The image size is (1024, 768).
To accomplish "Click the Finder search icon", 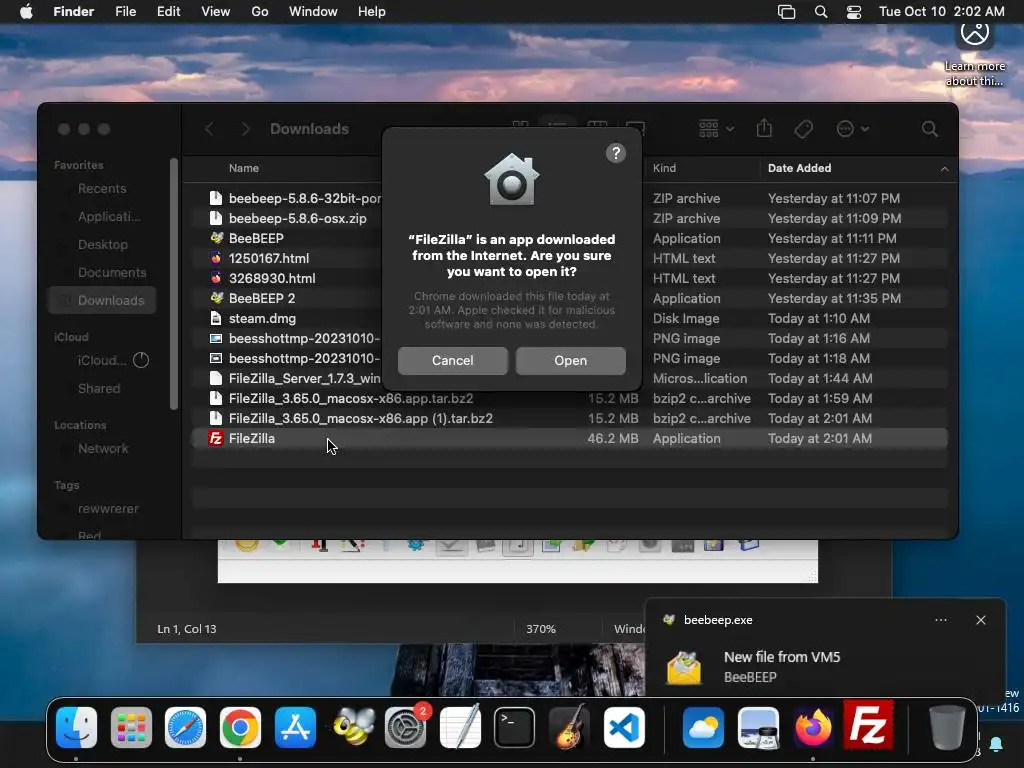I will click(x=929, y=129).
